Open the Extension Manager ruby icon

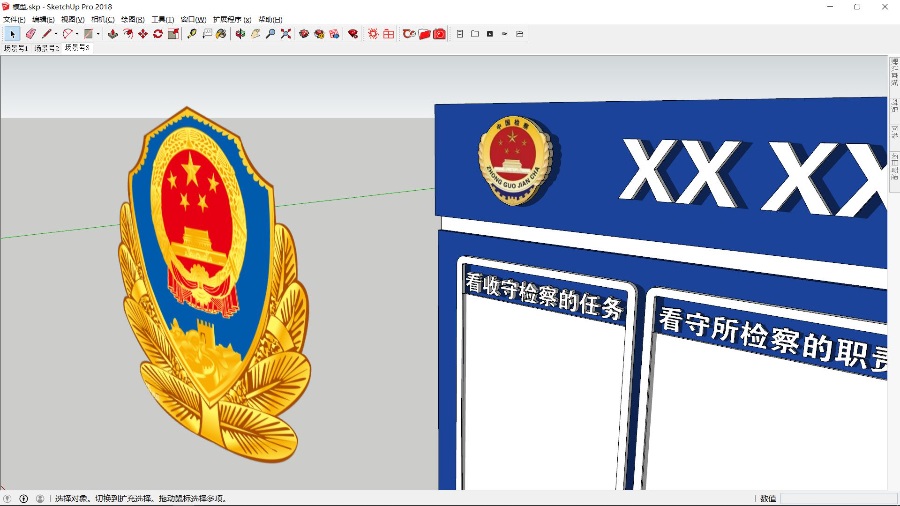coord(353,34)
